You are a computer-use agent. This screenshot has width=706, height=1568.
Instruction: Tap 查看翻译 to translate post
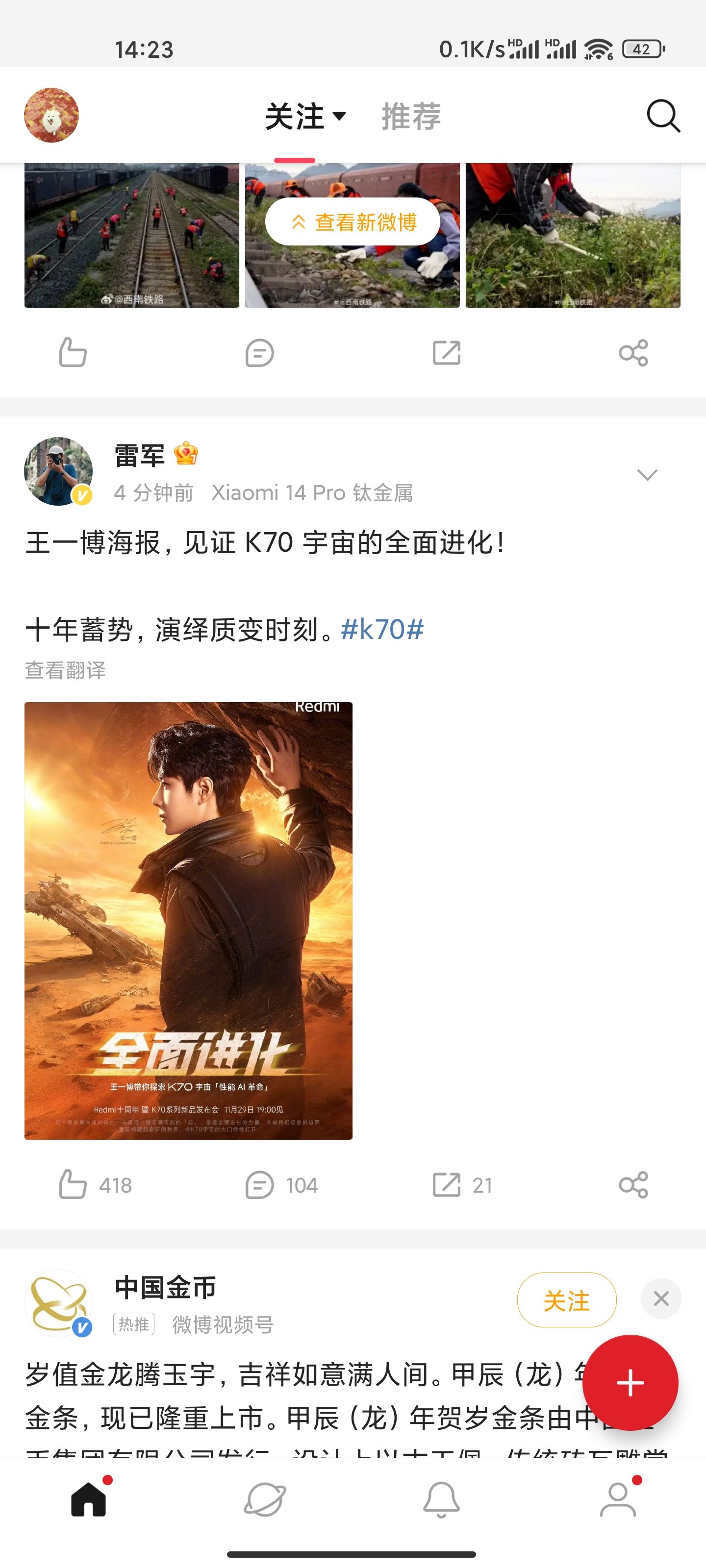tap(65, 669)
